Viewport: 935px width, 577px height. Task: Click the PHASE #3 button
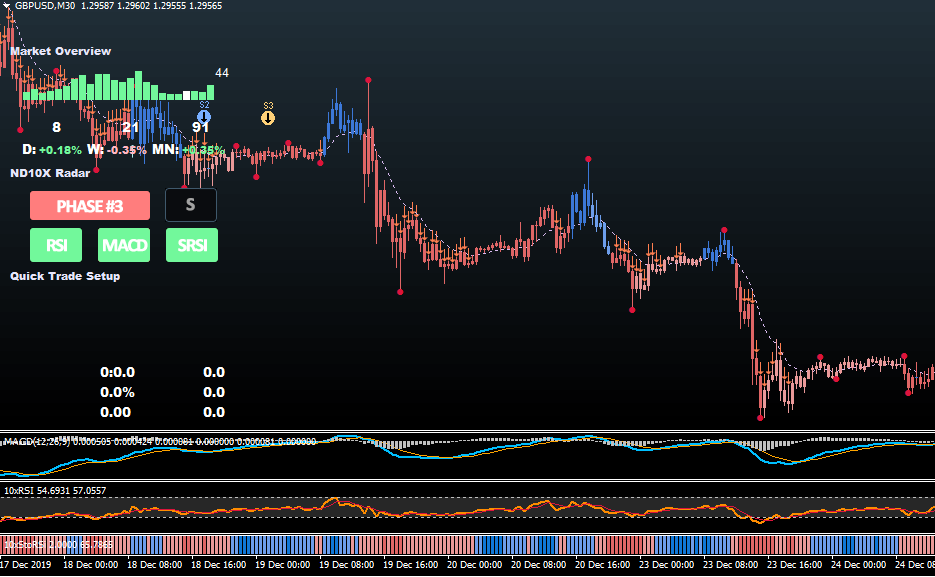coord(90,206)
